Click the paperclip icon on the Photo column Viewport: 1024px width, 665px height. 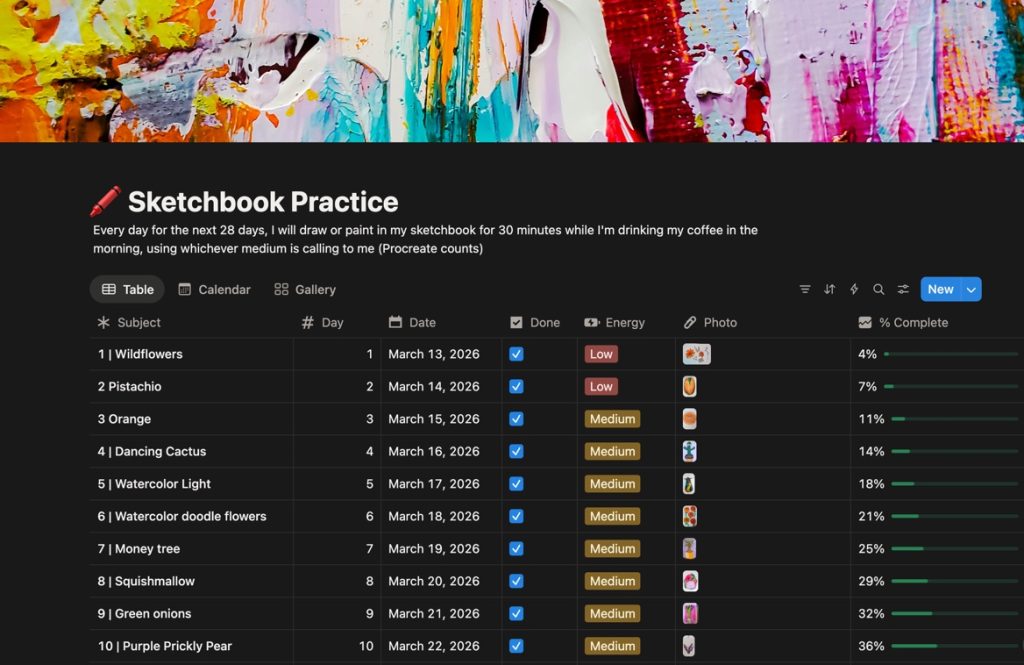point(688,322)
